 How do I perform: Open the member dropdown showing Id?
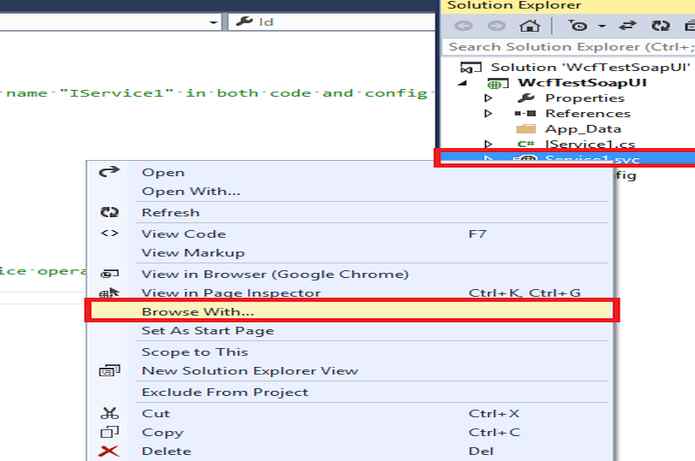[x=331, y=22]
